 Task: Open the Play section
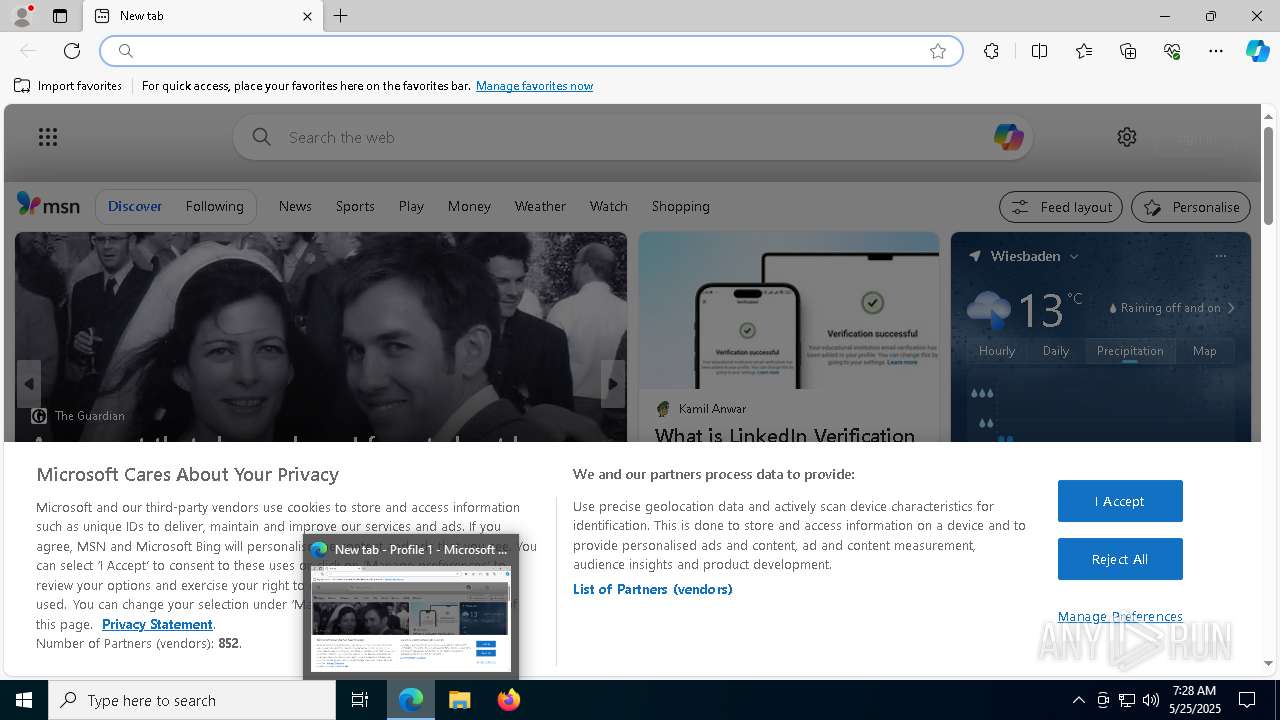pos(411,206)
